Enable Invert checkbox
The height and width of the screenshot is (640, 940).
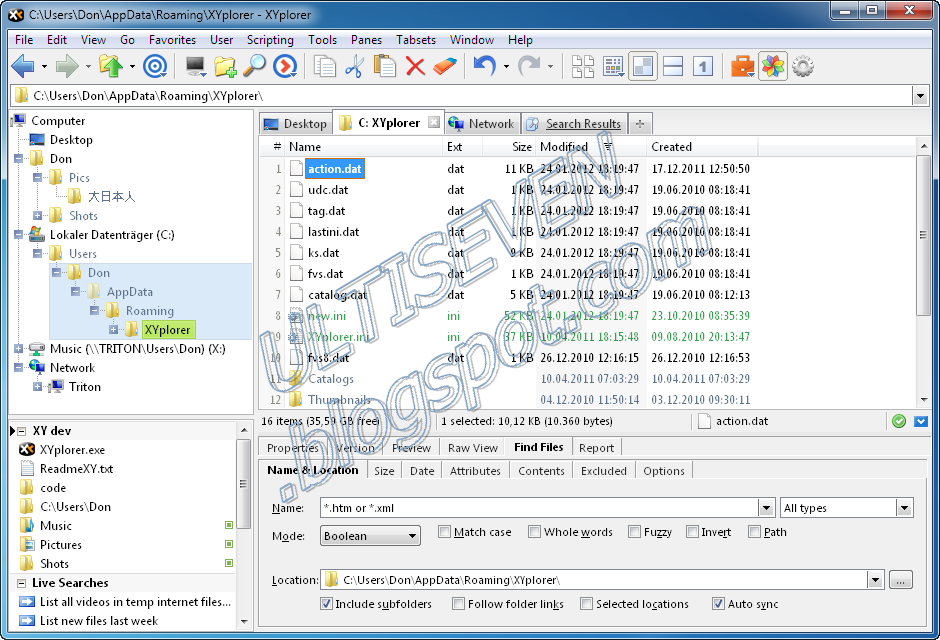(692, 532)
